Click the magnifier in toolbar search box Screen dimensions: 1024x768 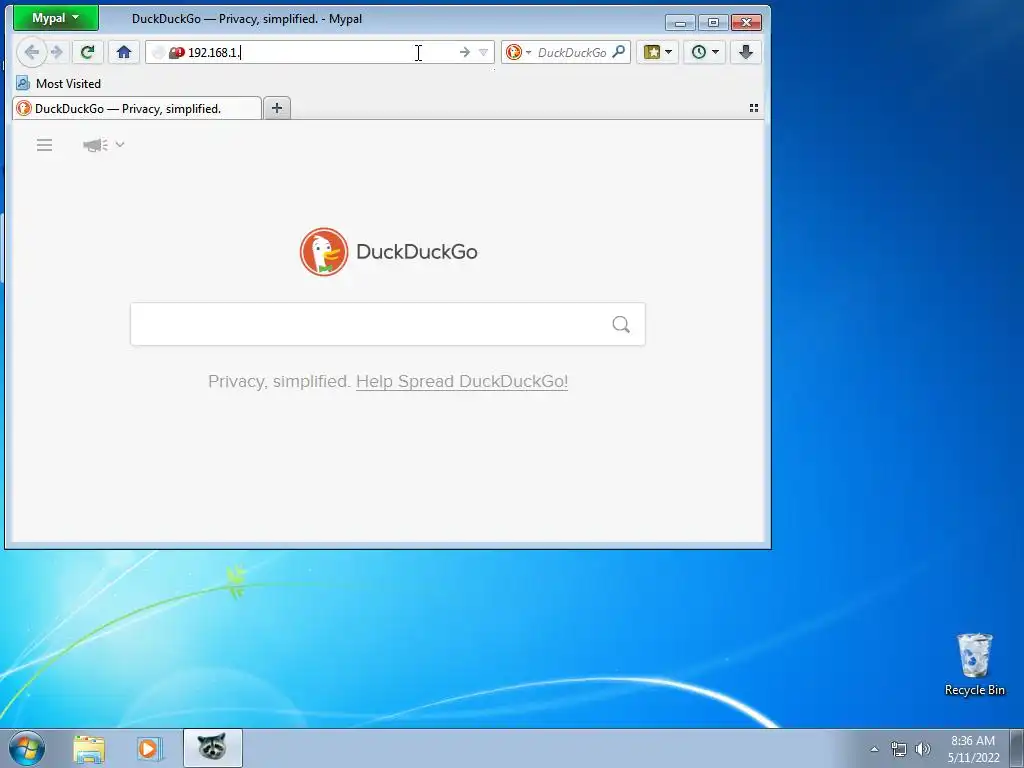[x=618, y=52]
